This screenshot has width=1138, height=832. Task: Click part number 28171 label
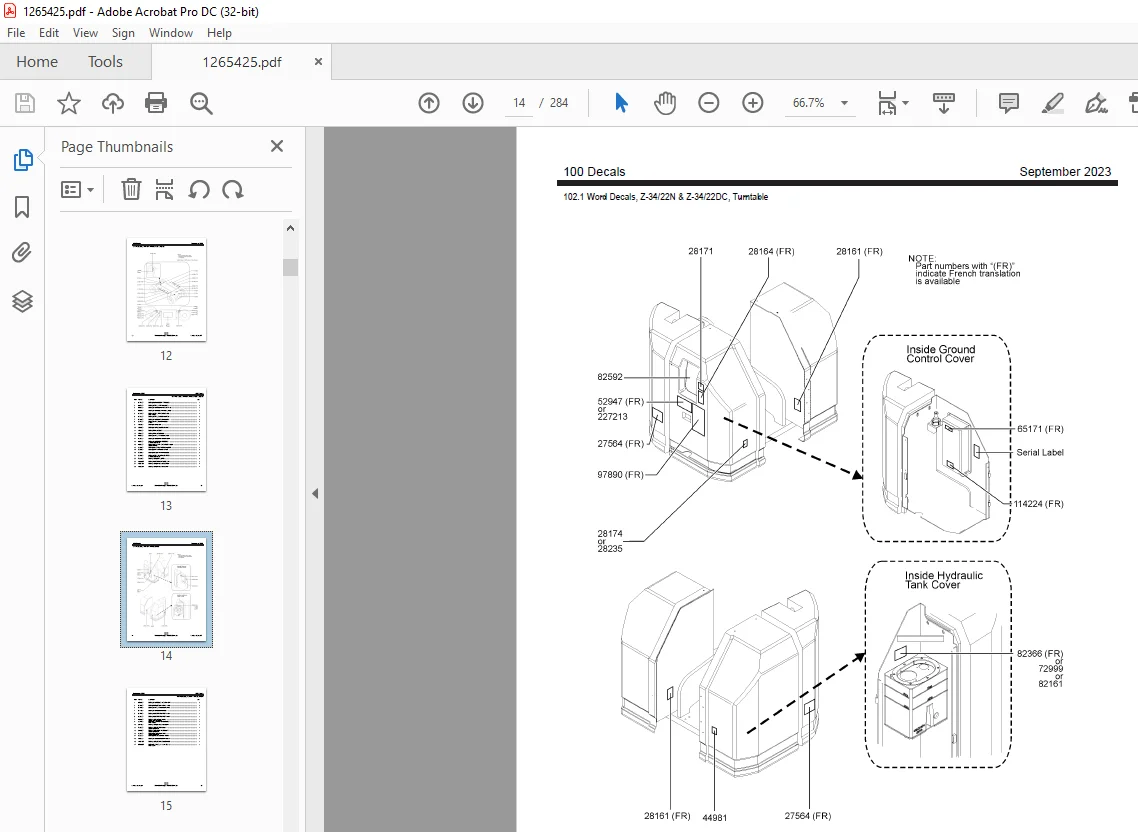click(x=700, y=251)
